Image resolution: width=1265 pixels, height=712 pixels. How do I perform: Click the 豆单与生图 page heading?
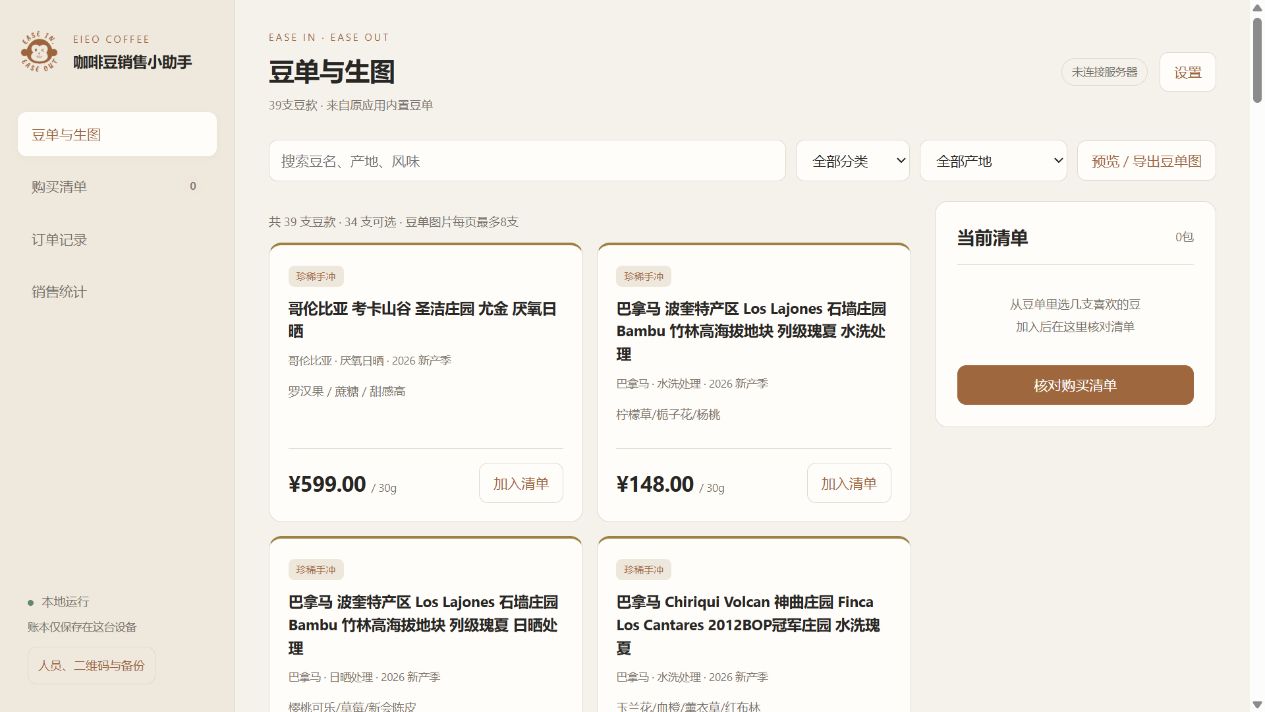[332, 72]
